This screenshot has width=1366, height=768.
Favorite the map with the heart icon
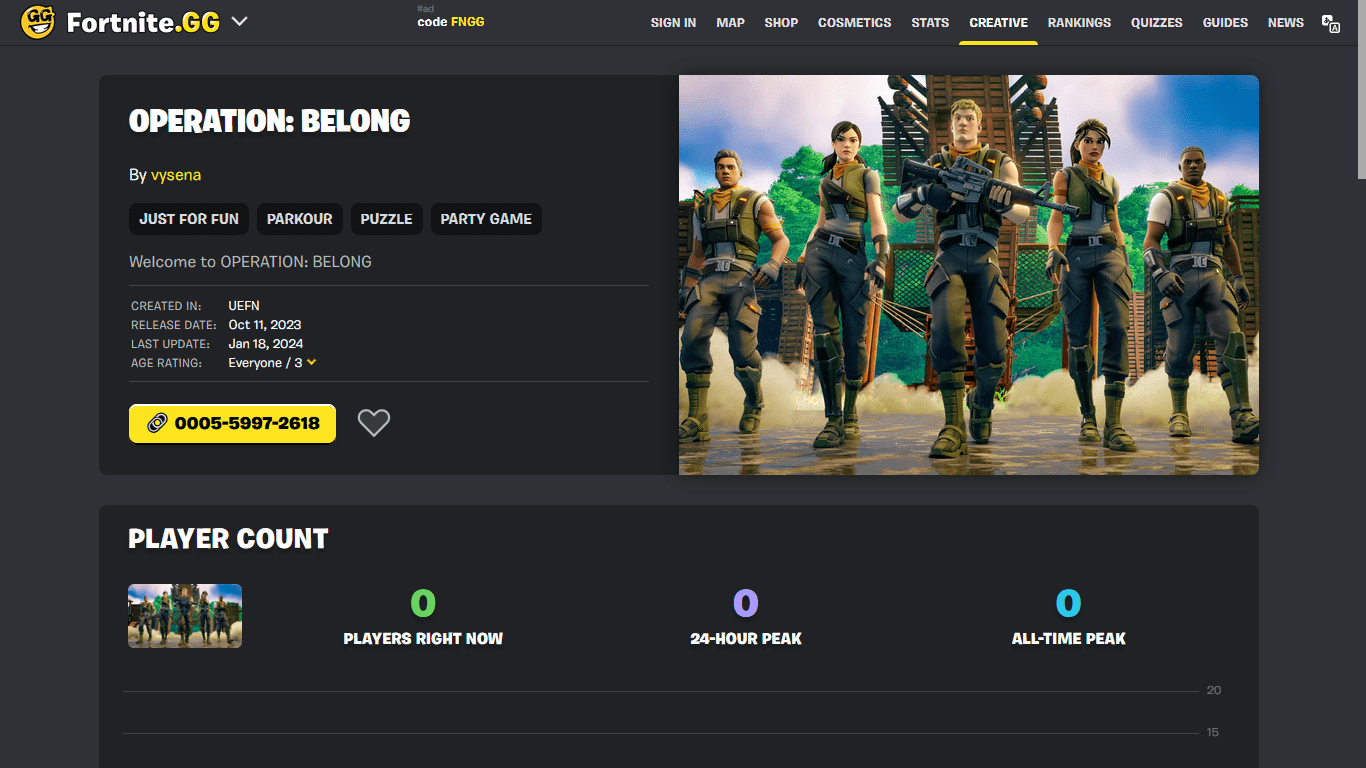tap(374, 423)
